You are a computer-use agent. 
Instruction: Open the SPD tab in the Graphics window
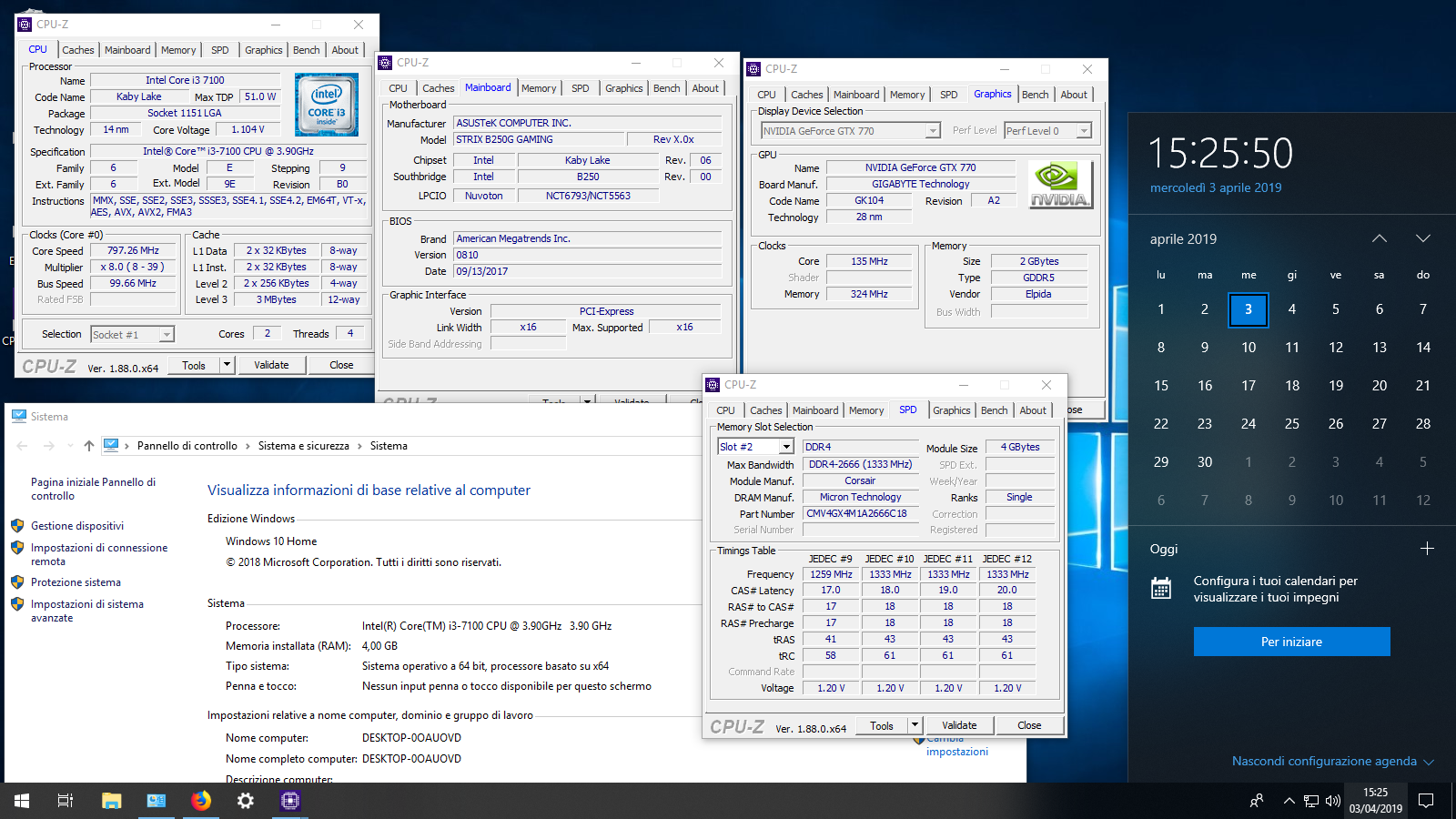click(948, 95)
